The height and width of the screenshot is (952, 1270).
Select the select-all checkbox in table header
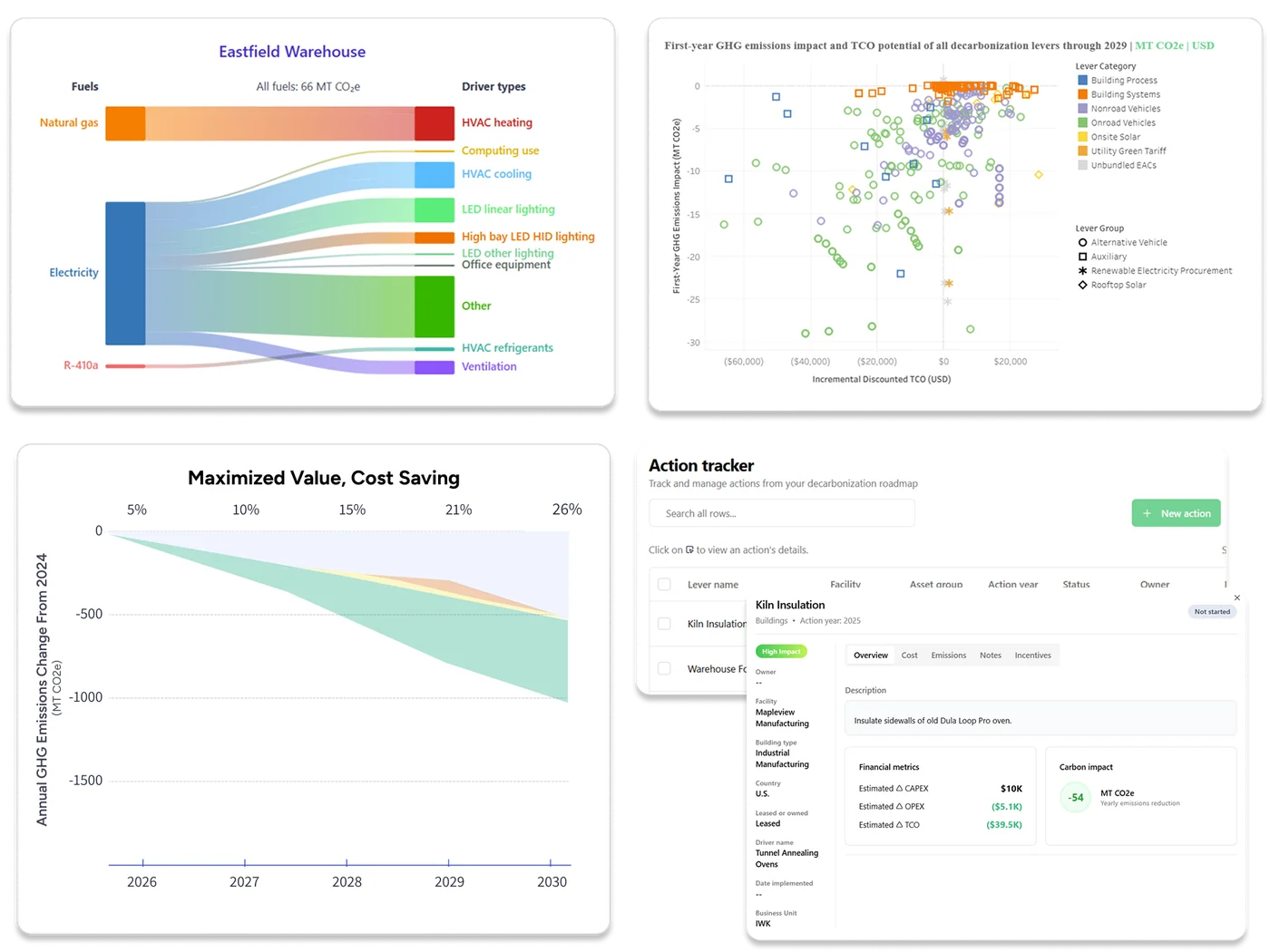664,585
